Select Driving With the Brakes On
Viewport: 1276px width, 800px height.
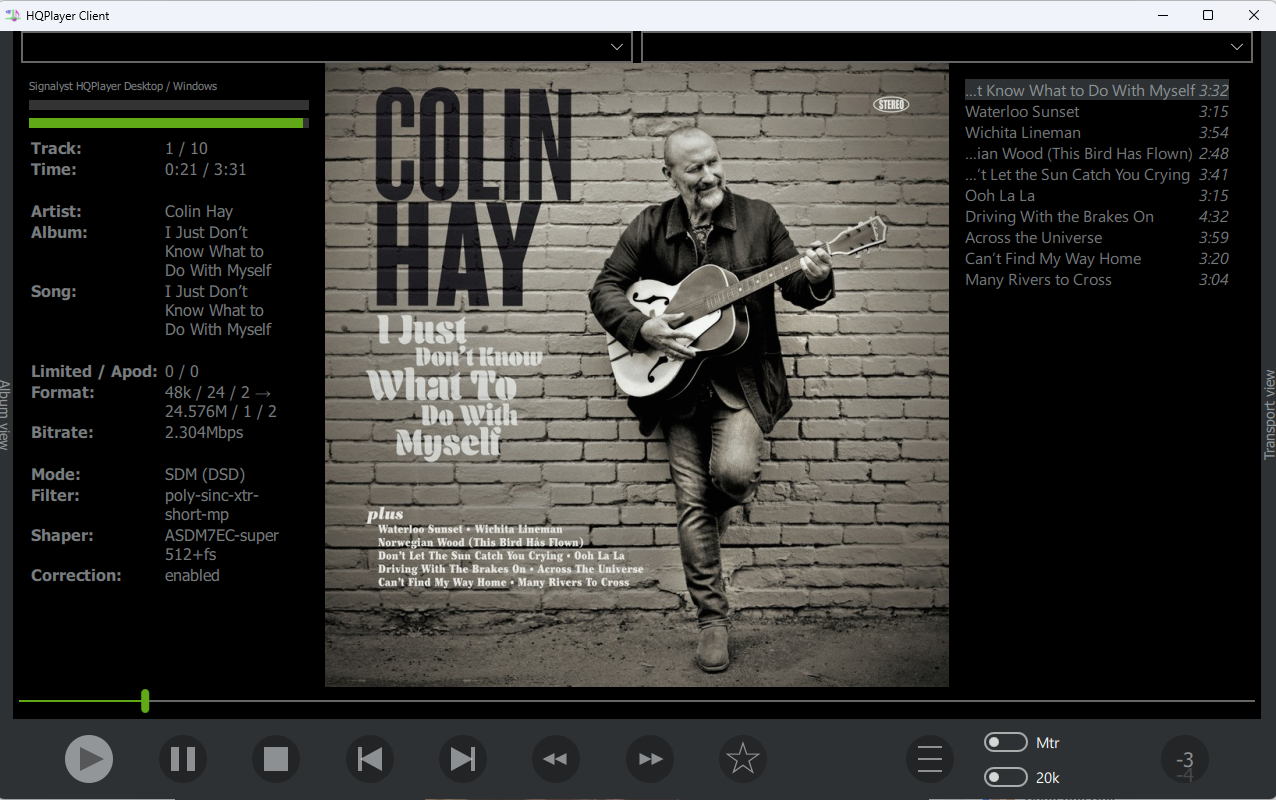tap(1096, 217)
